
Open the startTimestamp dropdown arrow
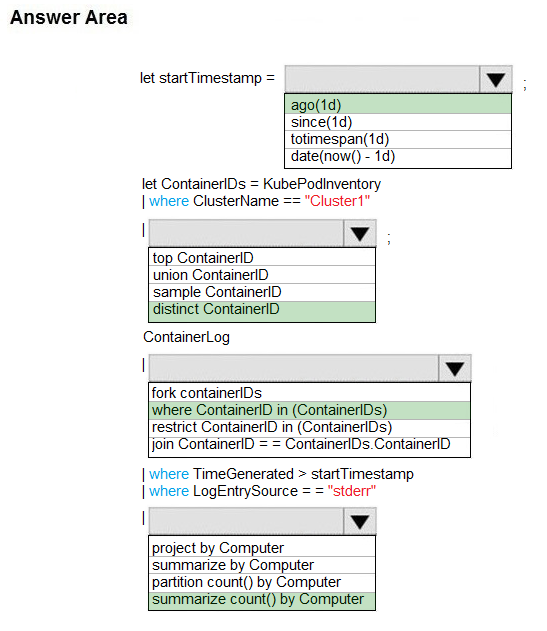(495, 79)
